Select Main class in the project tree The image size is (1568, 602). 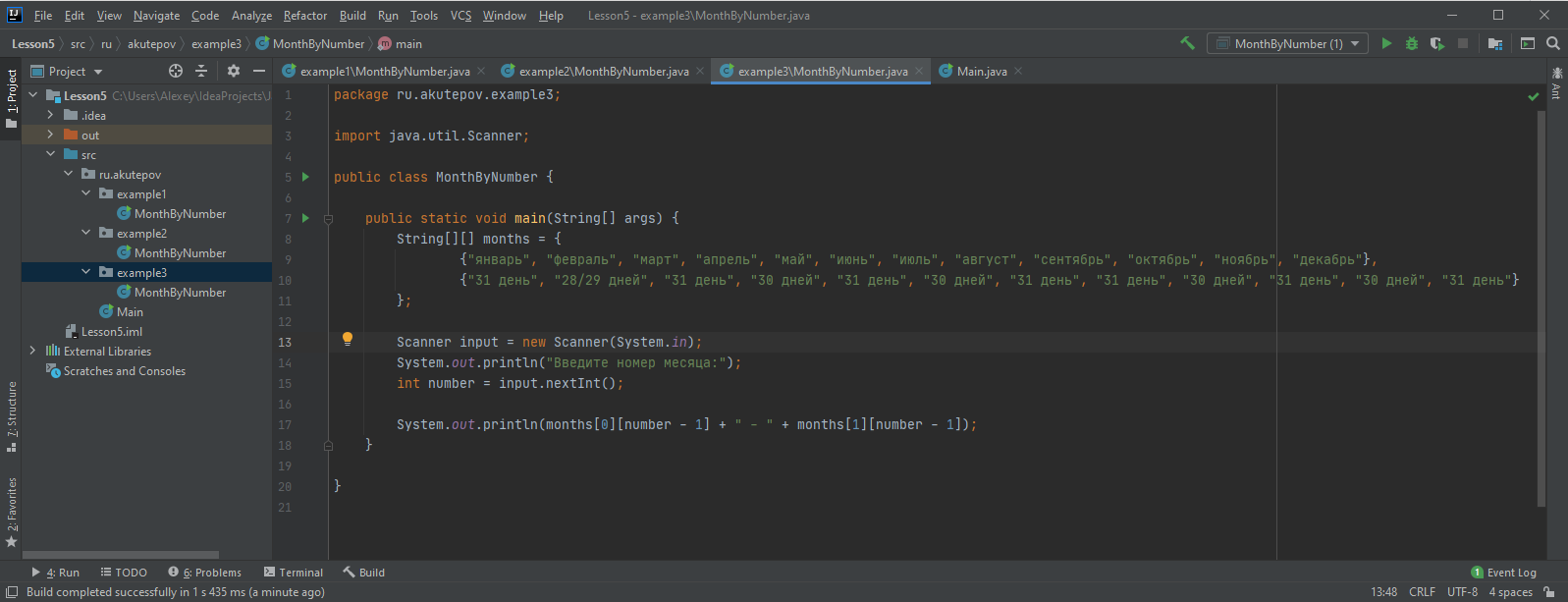130,311
